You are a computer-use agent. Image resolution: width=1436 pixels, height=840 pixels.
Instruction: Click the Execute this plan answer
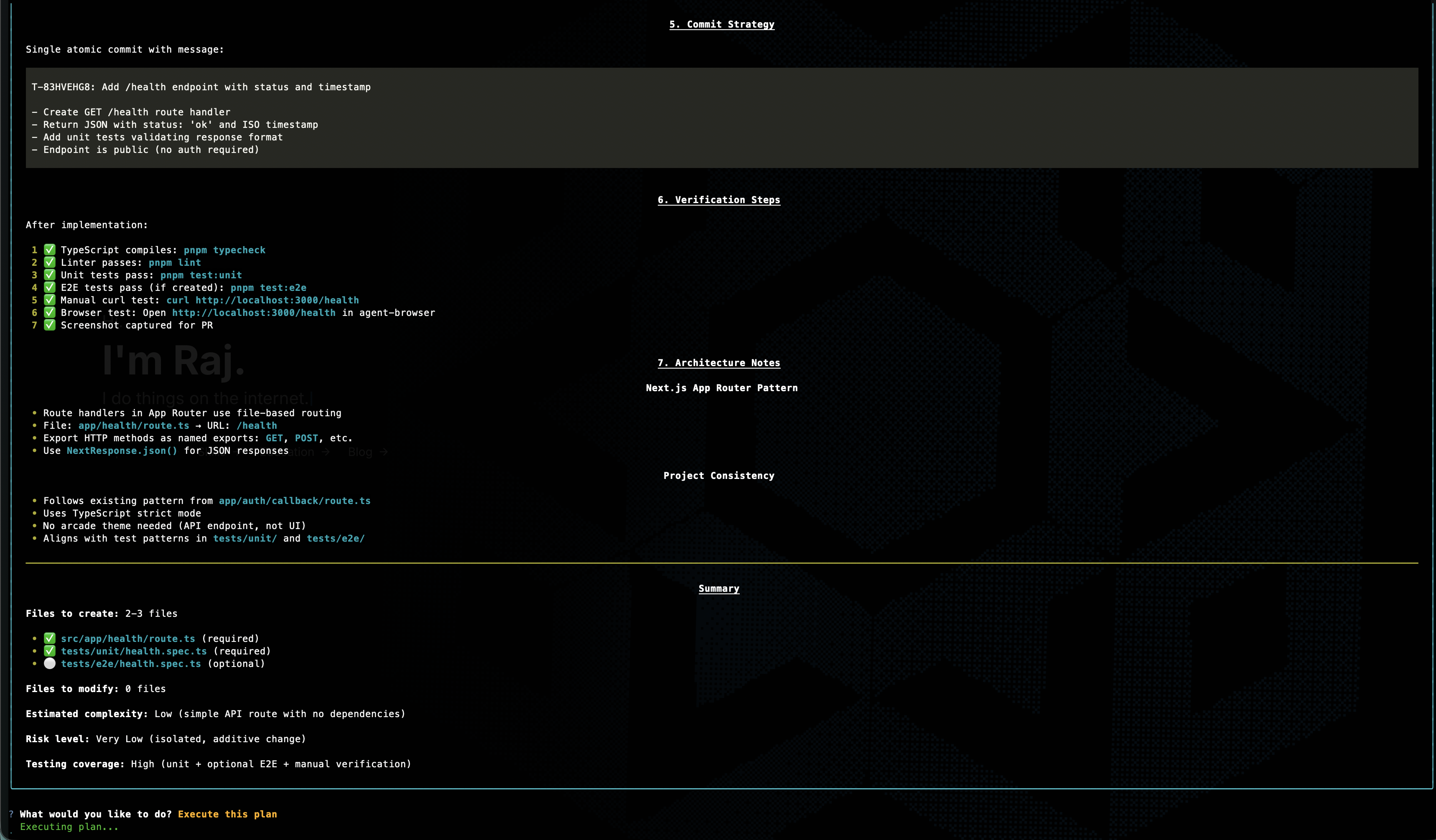[x=227, y=815]
